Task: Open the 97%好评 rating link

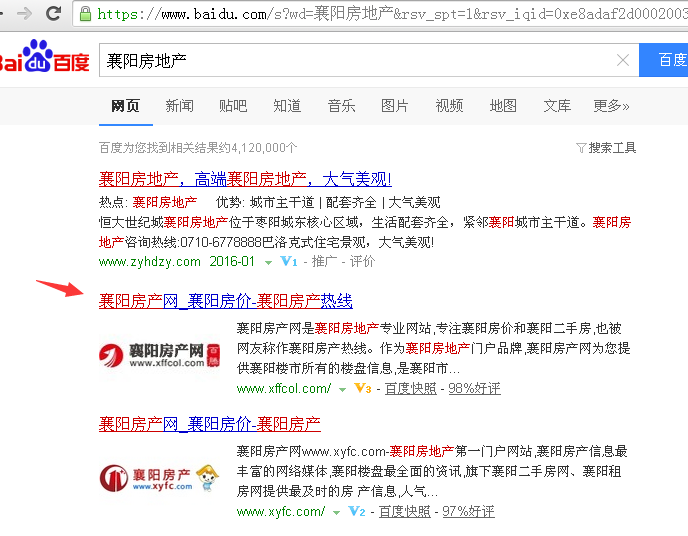Action: pyautogui.click(x=468, y=511)
